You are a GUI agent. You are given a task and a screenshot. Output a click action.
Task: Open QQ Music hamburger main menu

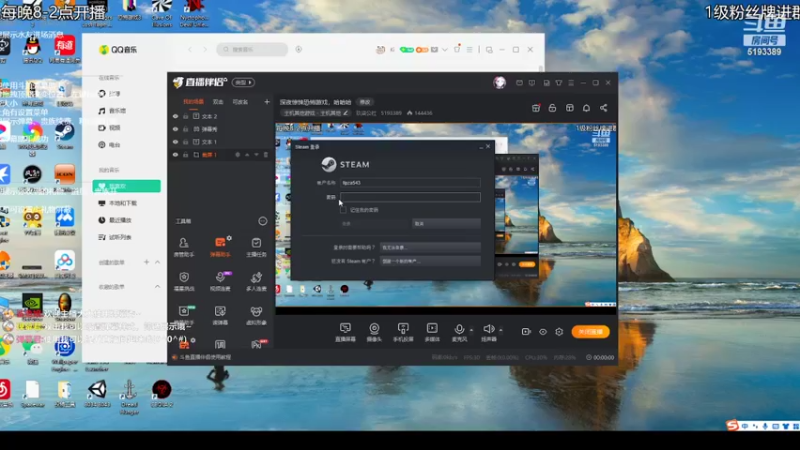point(469,49)
